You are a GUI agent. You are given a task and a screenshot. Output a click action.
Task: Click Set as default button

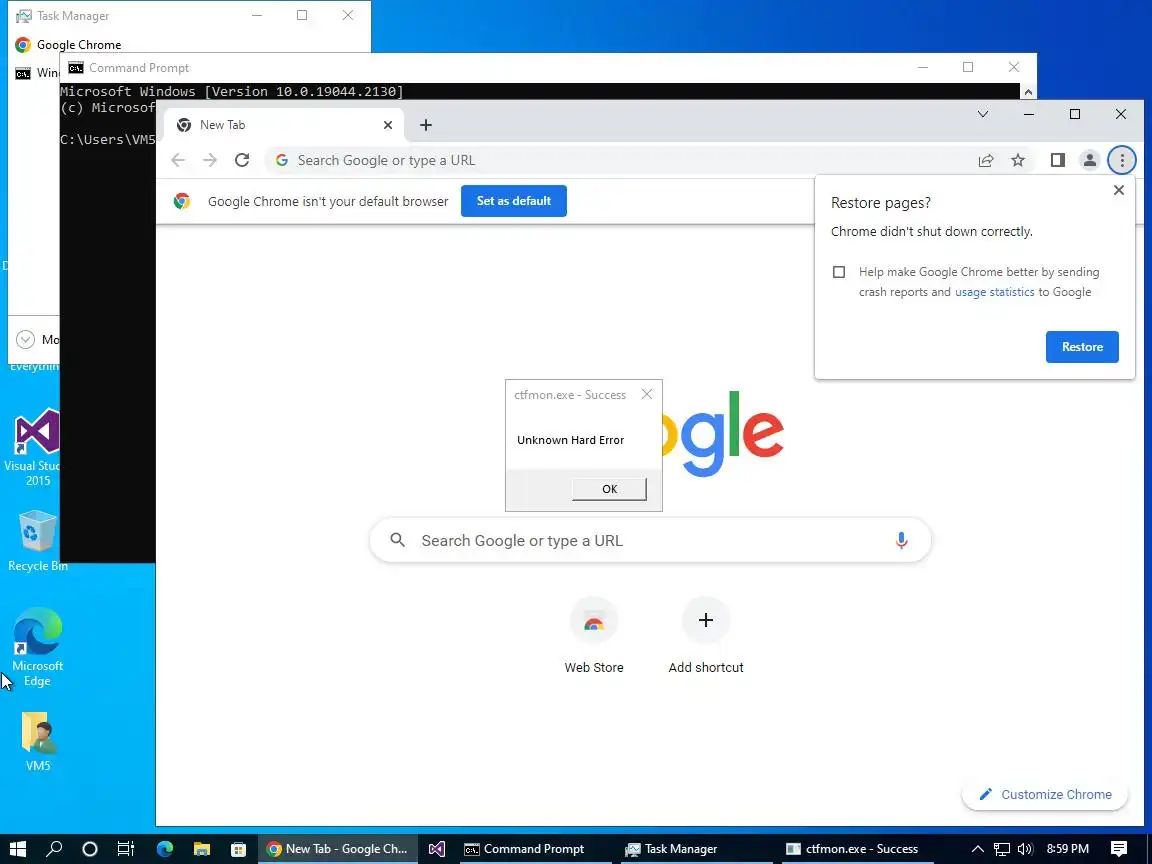click(514, 201)
